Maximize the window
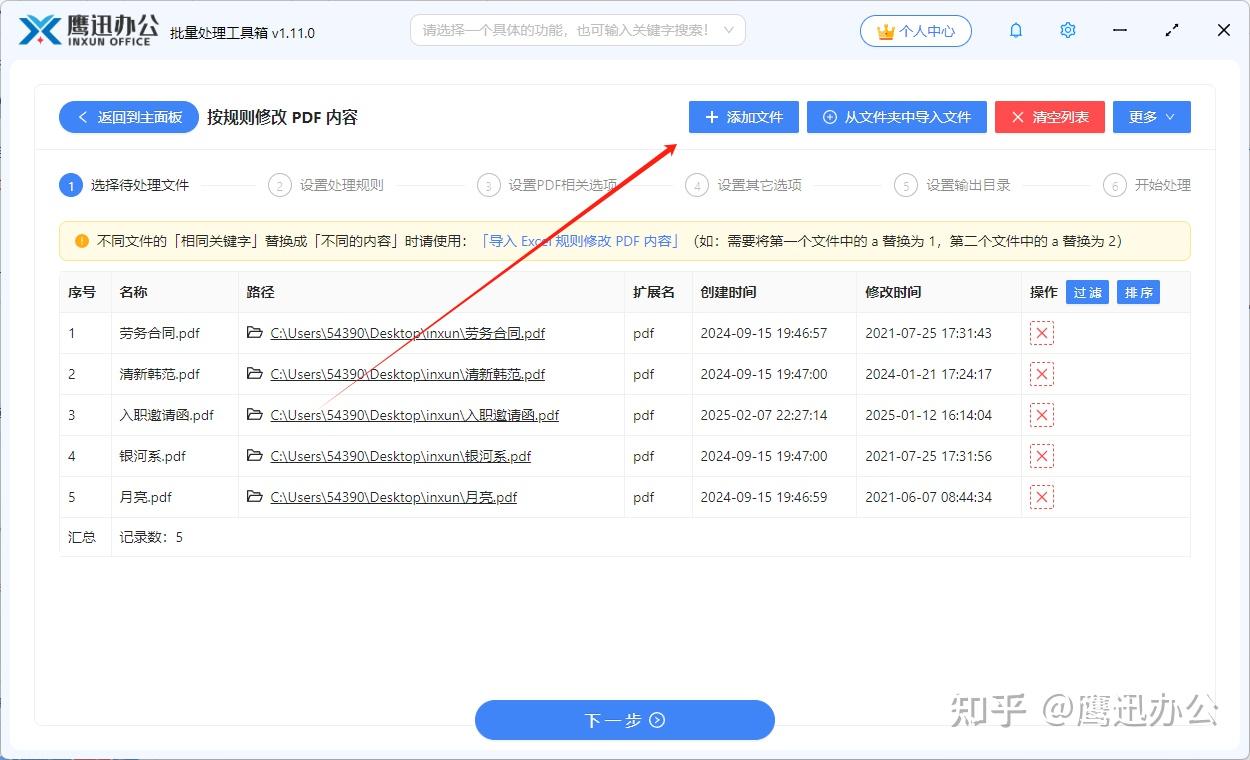 (x=1172, y=31)
